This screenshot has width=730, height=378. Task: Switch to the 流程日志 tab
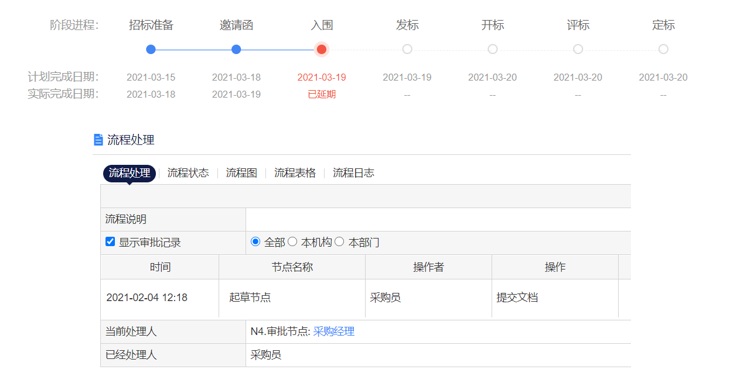(353, 173)
